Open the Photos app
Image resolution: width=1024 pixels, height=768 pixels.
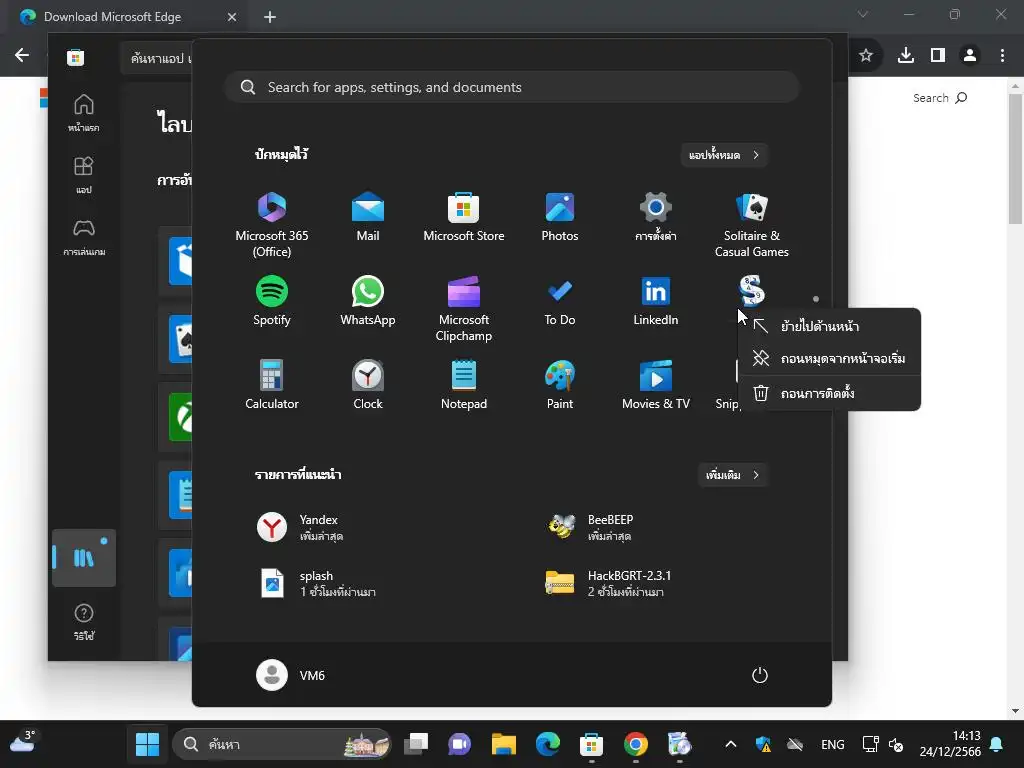coord(560,217)
